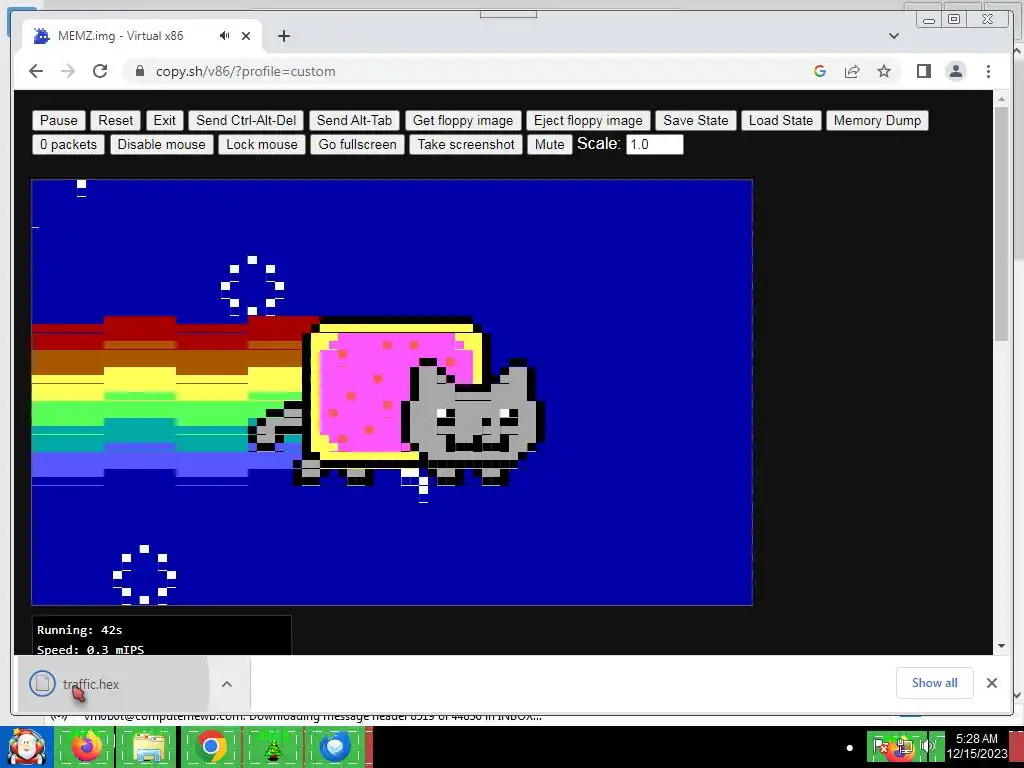
Task: Click Eject floppy image
Action: coord(588,120)
